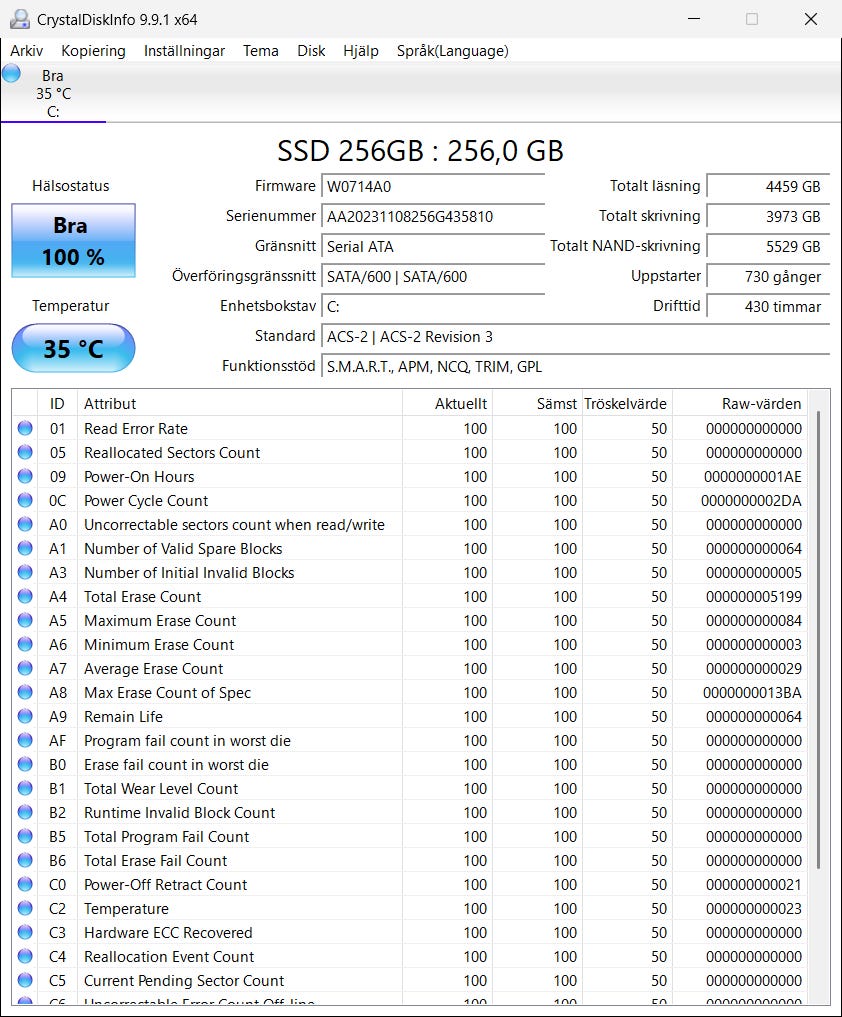Click the 35 °C temperature button
The height and width of the screenshot is (1017, 842).
(73, 348)
